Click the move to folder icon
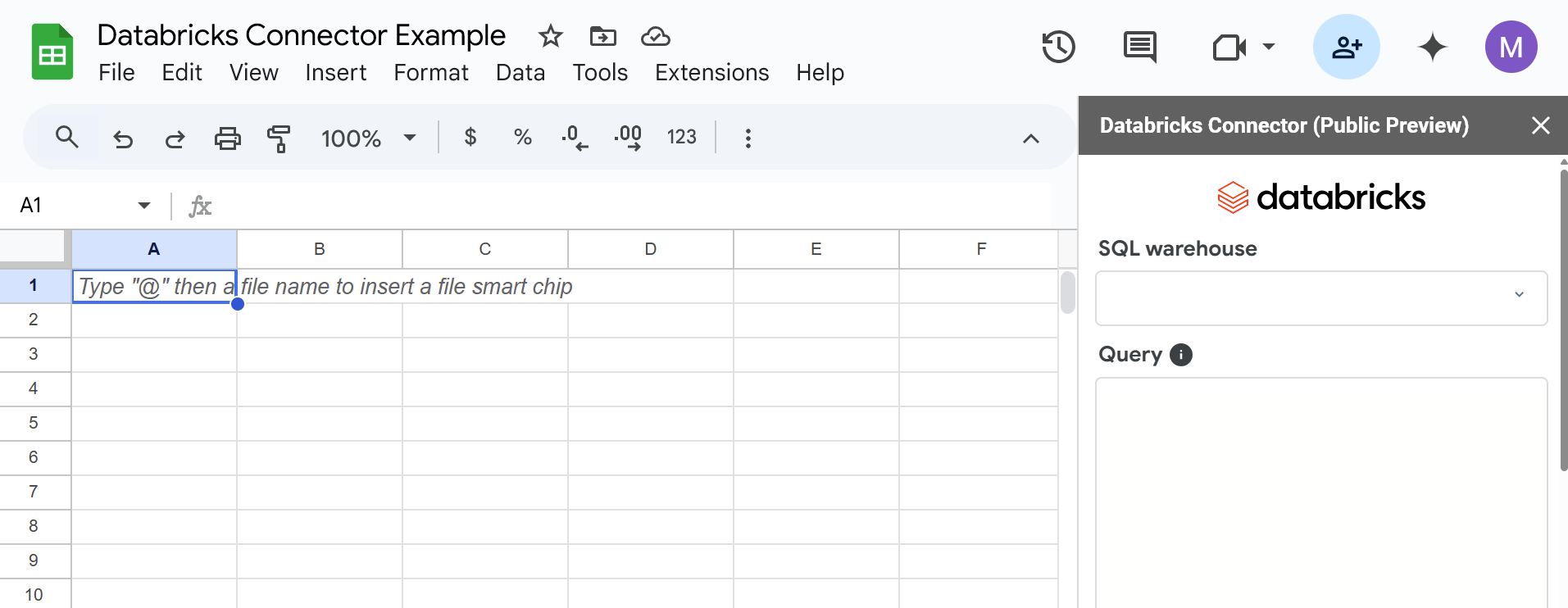This screenshot has height=608, width=1568. (x=602, y=36)
